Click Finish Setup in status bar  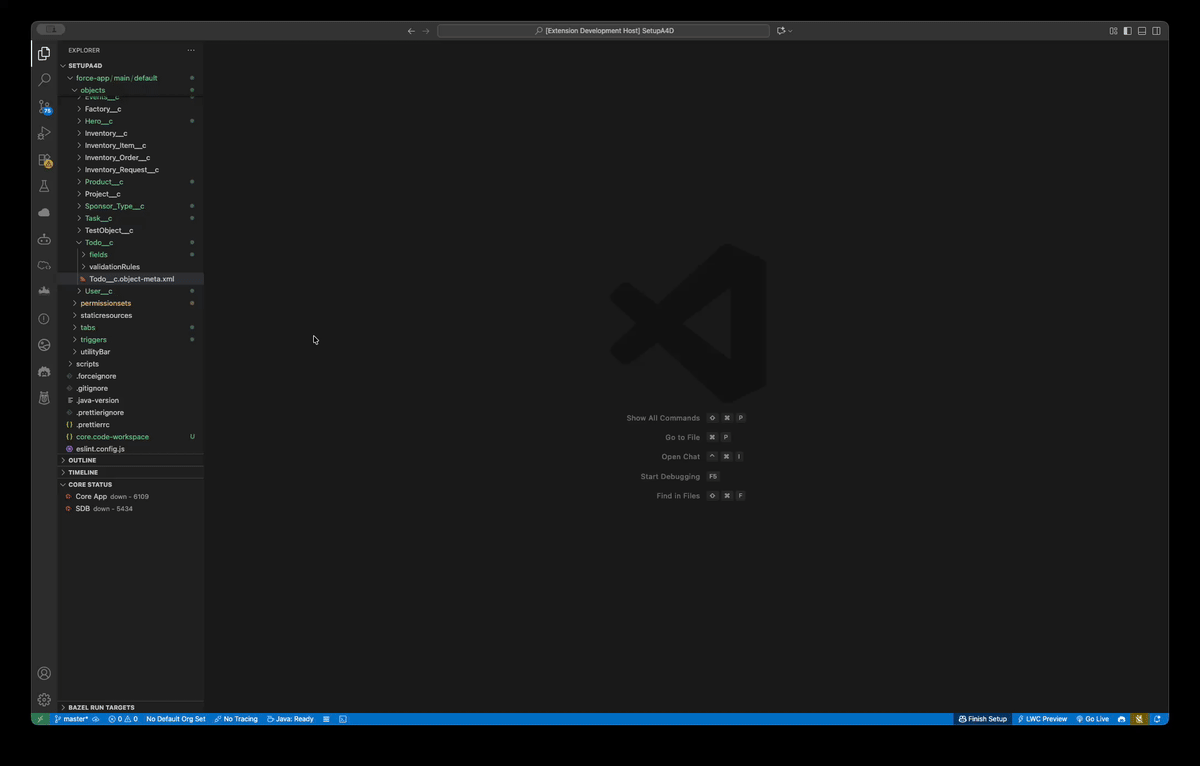[983, 719]
